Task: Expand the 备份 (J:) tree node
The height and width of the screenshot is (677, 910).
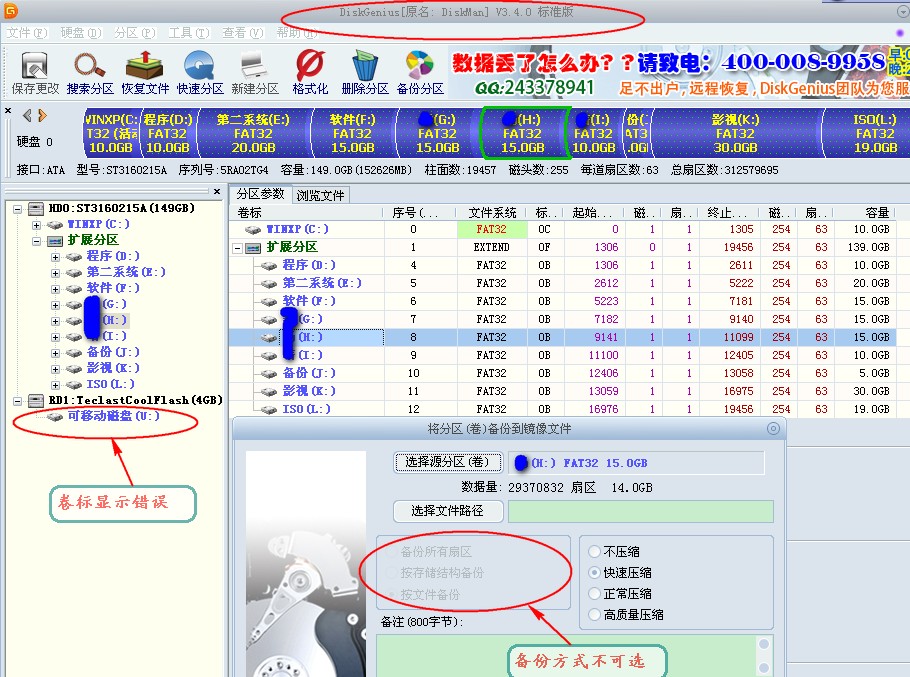Action: point(55,353)
